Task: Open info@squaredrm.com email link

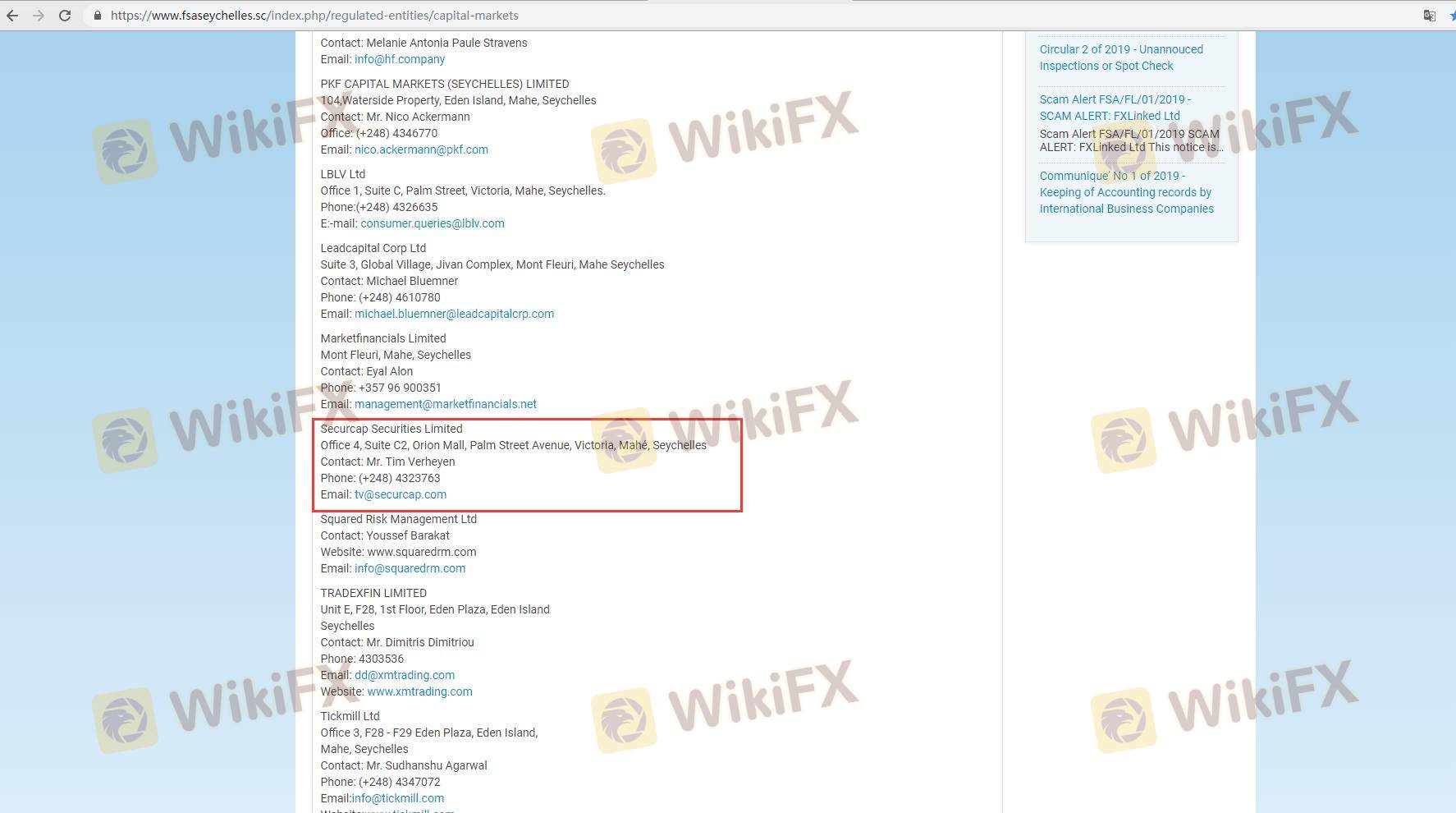Action: pyautogui.click(x=410, y=568)
